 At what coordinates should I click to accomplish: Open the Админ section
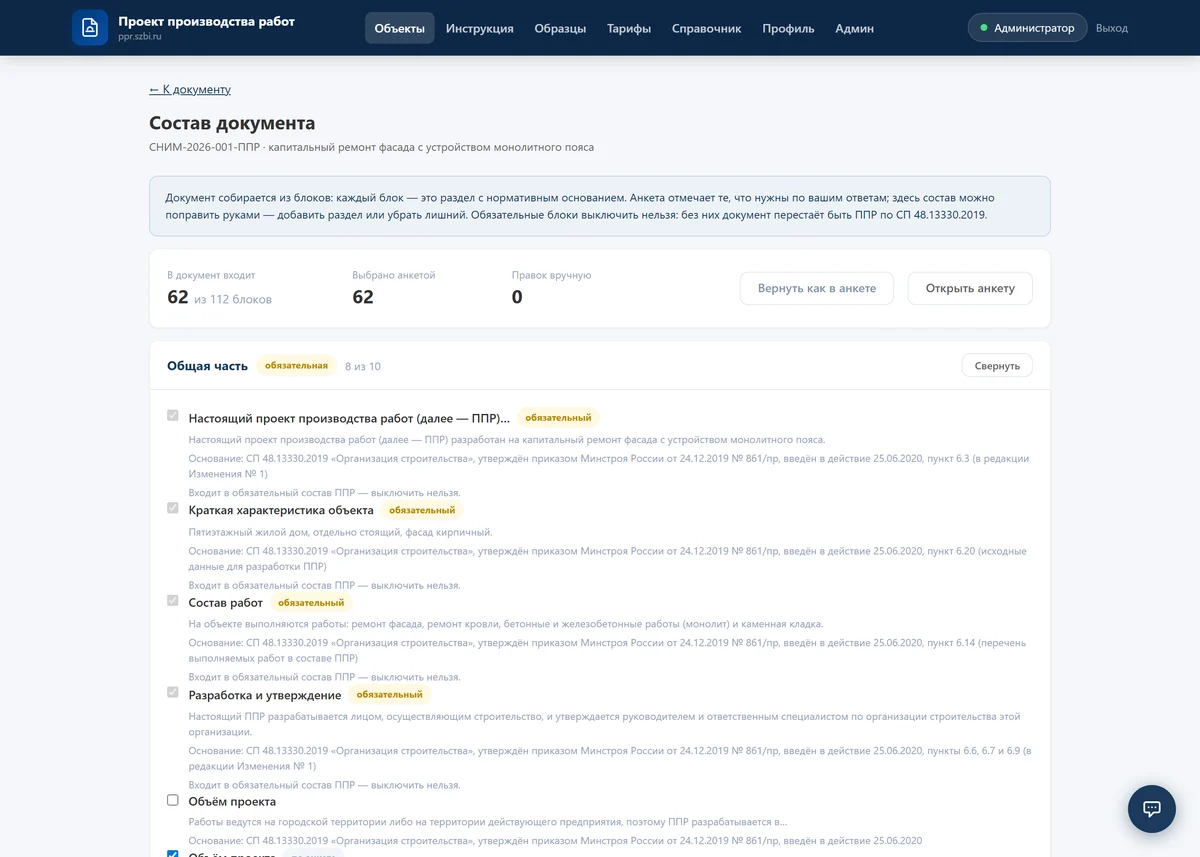pyautogui.click(x=855, y=28)
